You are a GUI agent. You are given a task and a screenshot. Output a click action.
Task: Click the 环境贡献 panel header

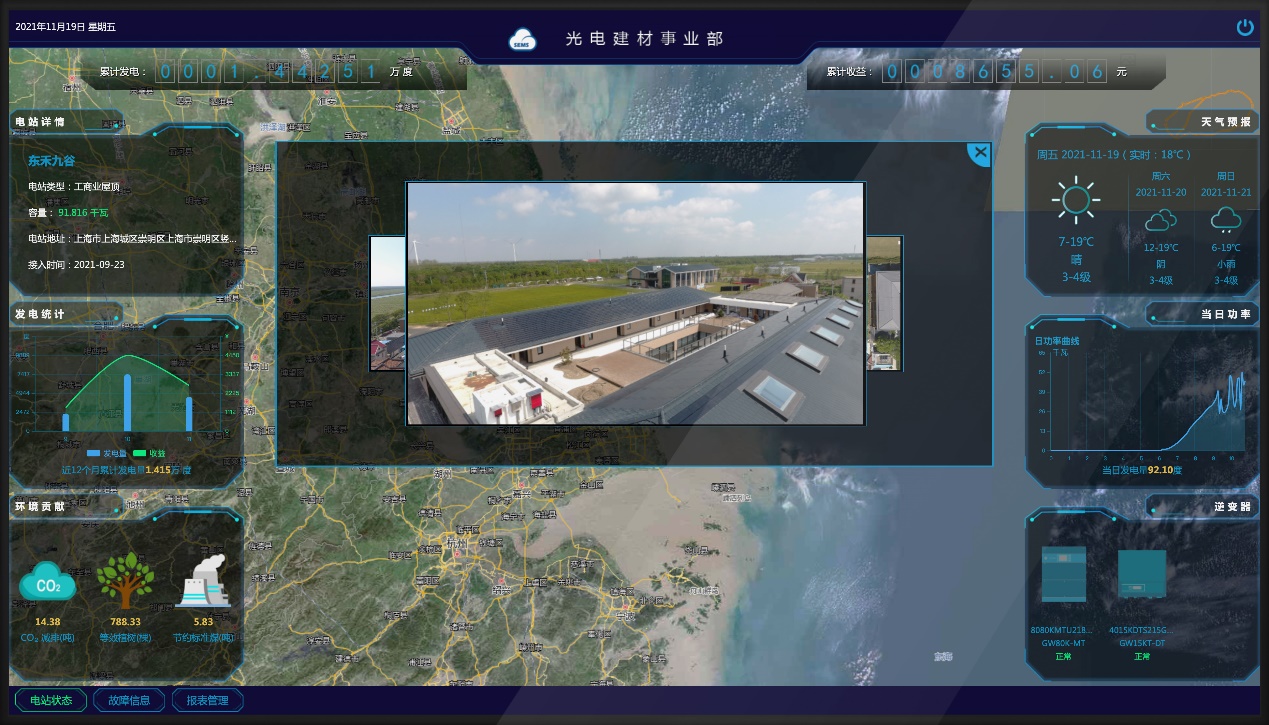40,506
